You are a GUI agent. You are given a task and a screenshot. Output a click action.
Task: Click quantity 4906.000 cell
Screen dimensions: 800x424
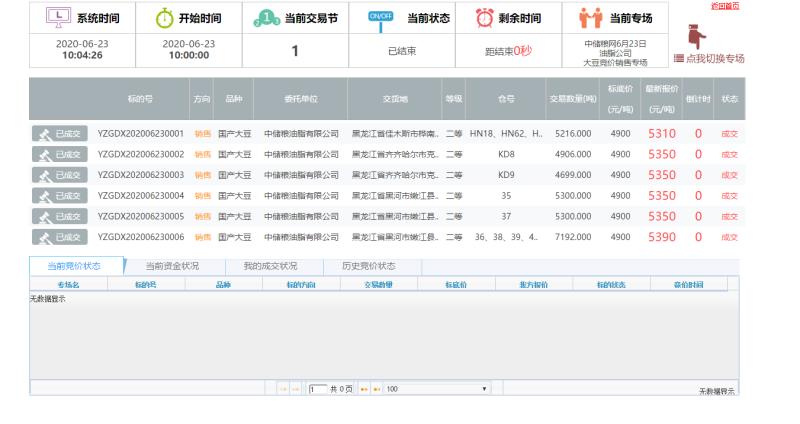pos(573,154)
